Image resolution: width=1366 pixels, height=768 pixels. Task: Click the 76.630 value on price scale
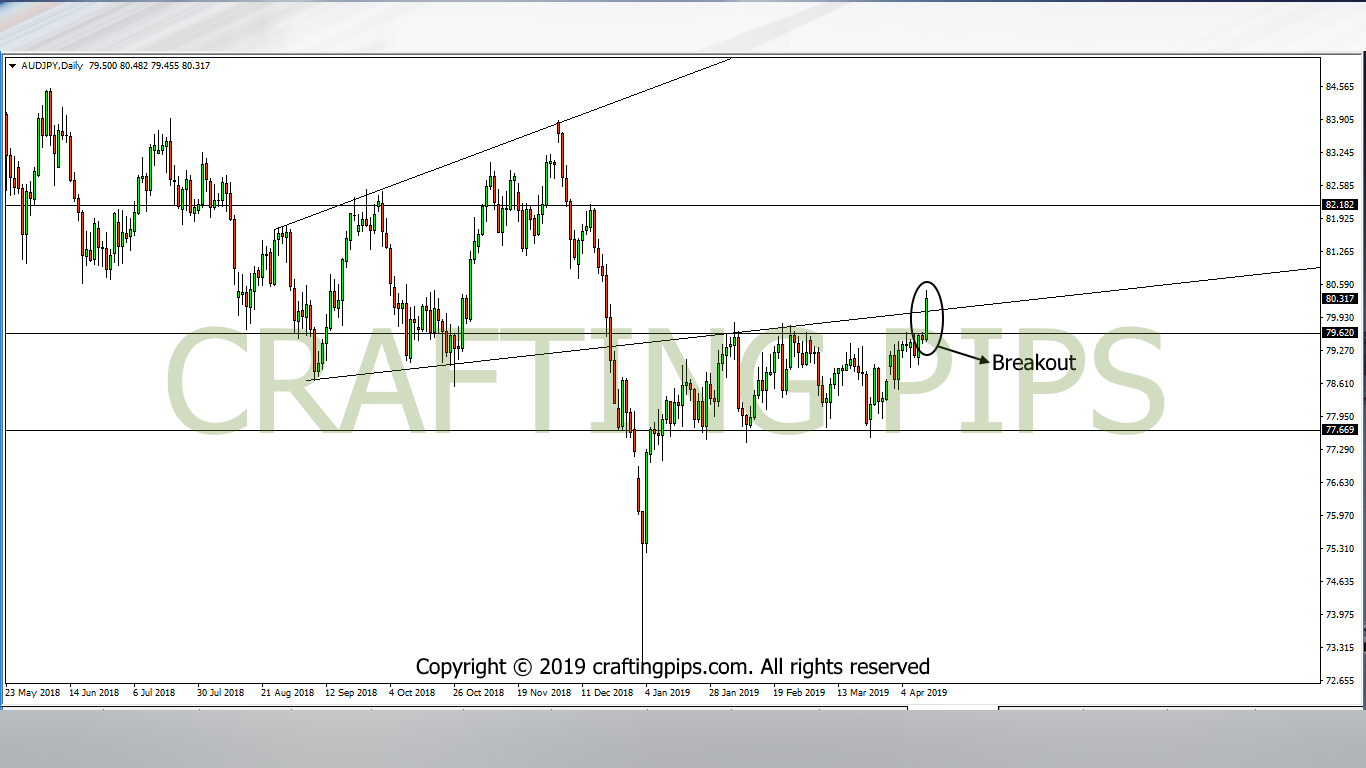pos(1339,483)
